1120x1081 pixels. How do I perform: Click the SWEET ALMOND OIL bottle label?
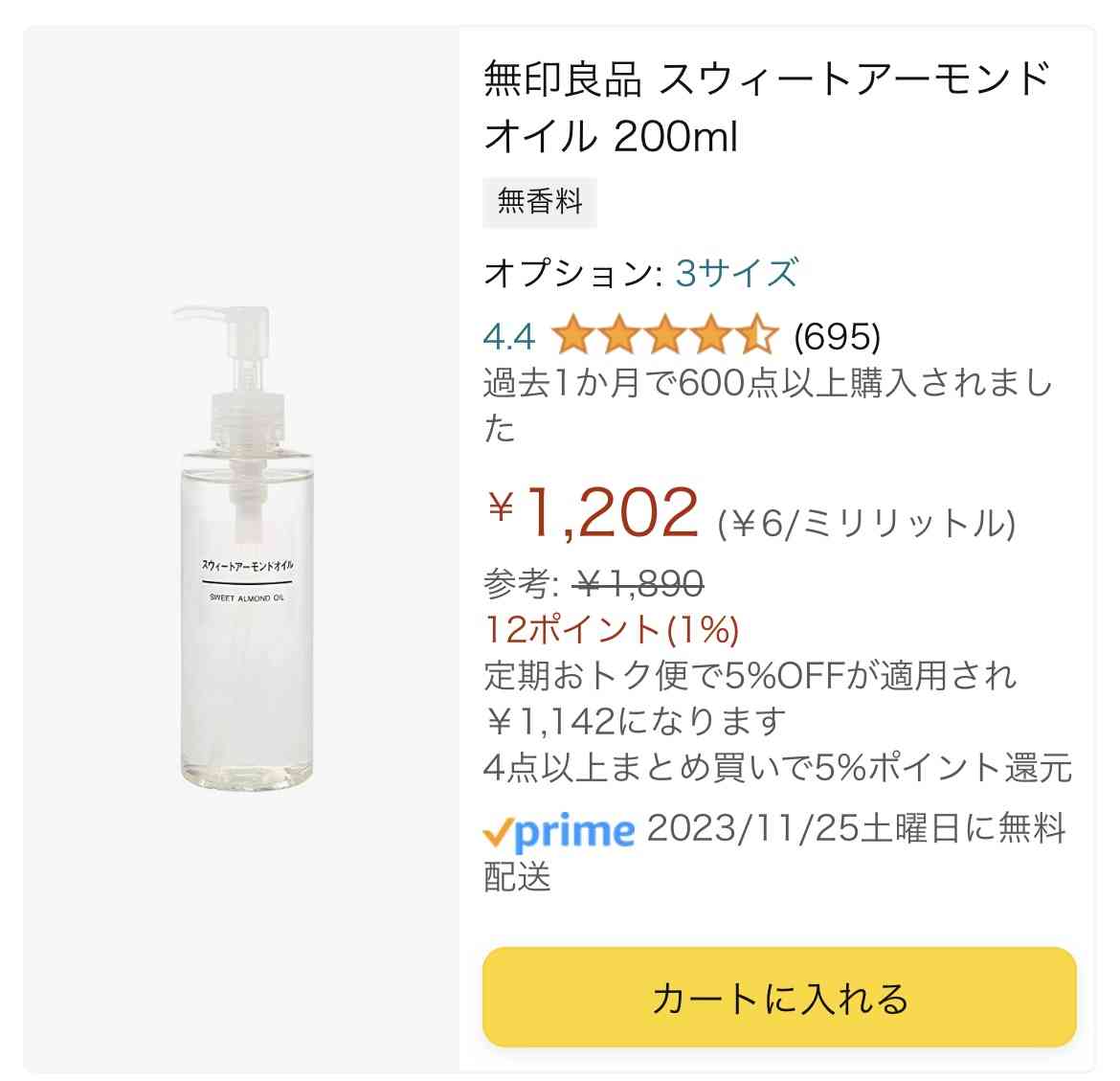click(246, 581)
